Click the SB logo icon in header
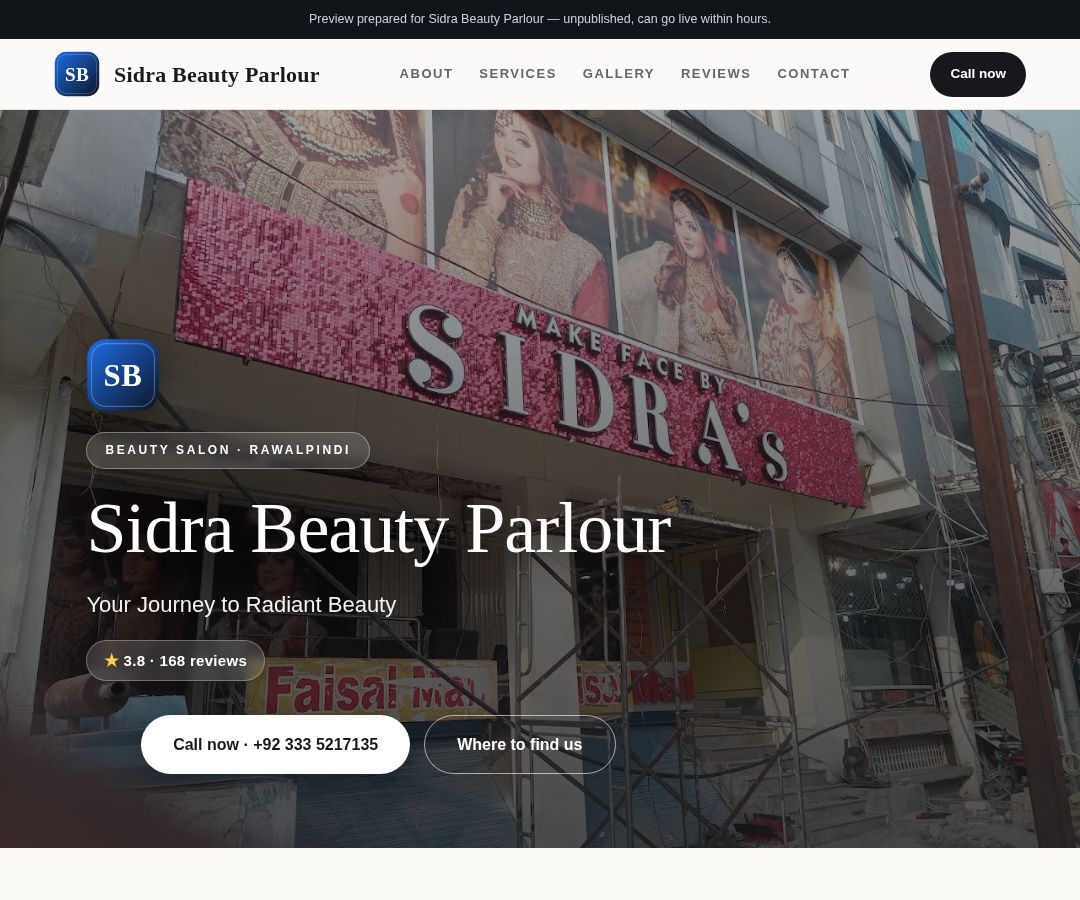The height and width of the screenshot is (900, 1080). [76, 74]
